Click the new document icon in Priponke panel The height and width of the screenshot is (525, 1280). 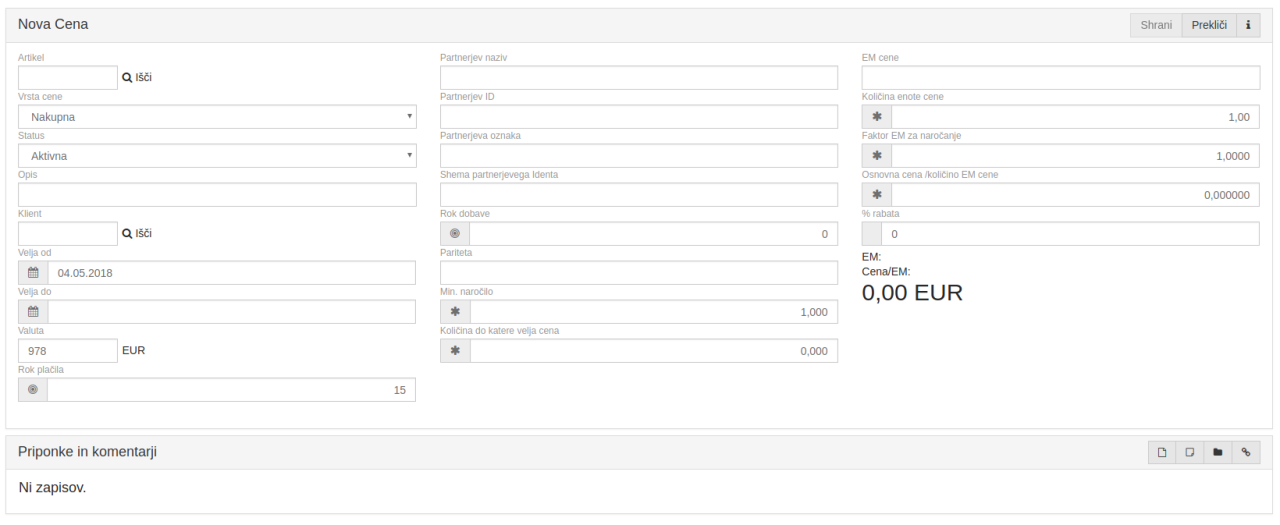tap(1162, 452)
